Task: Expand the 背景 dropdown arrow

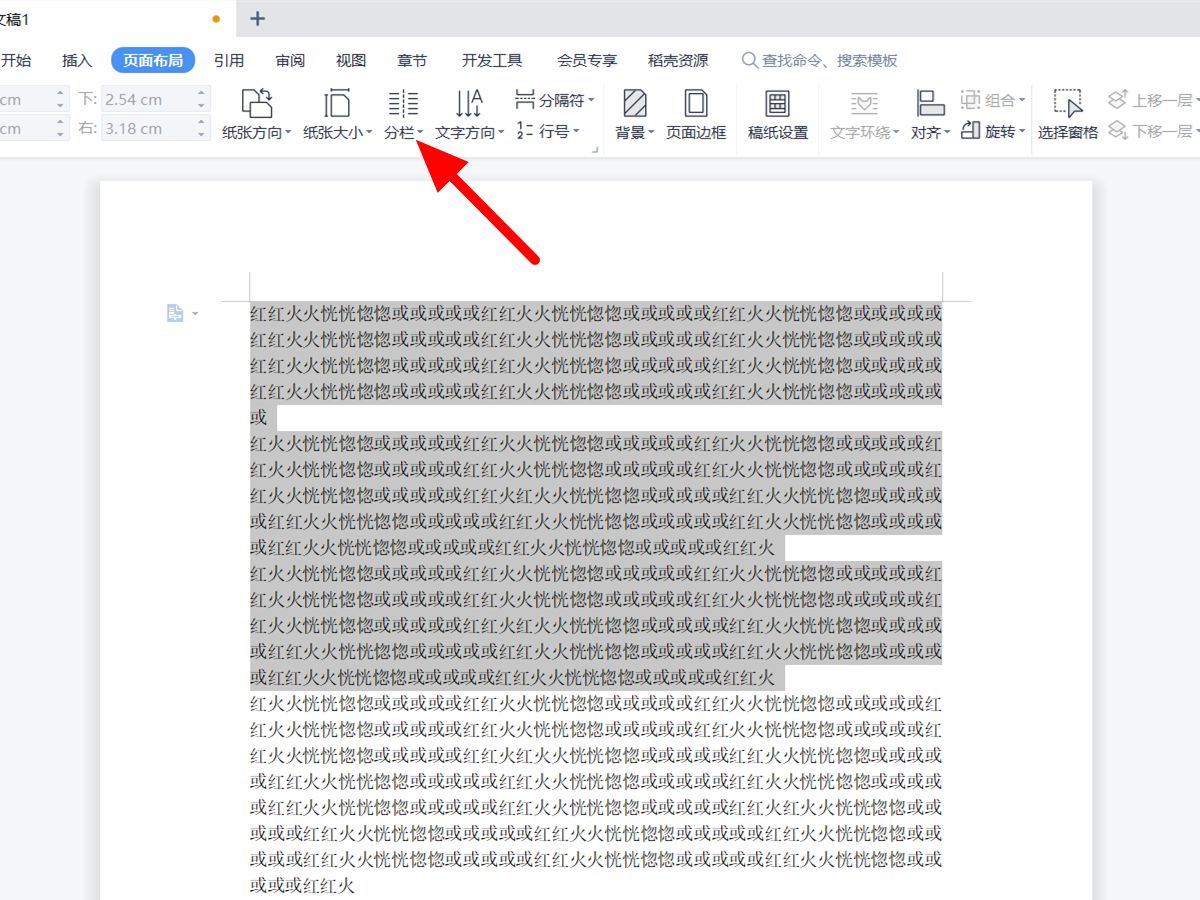Action: pyautogui.click(x=651, y=133)
